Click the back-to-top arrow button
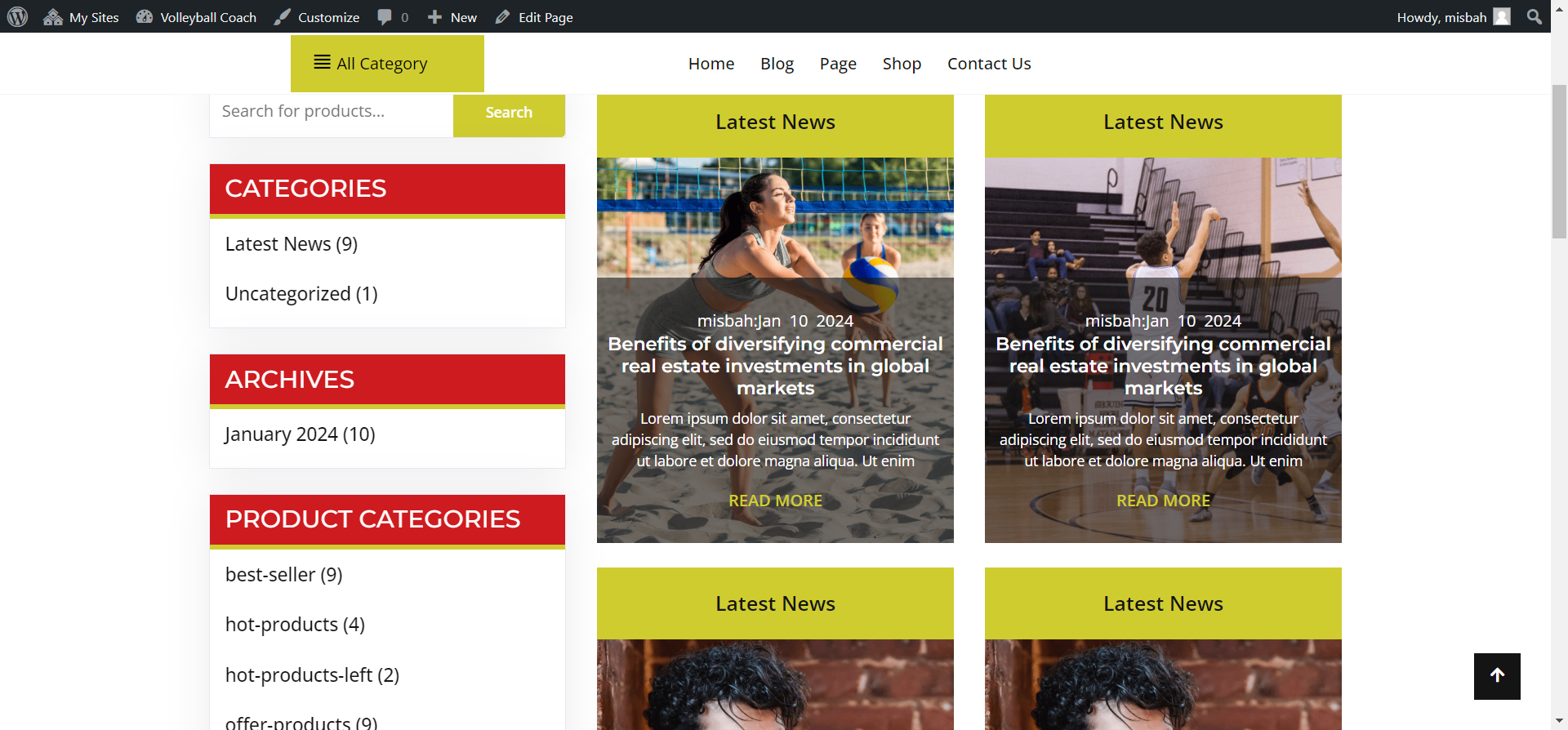1568x730 pixels. (x=1497, y=676)
